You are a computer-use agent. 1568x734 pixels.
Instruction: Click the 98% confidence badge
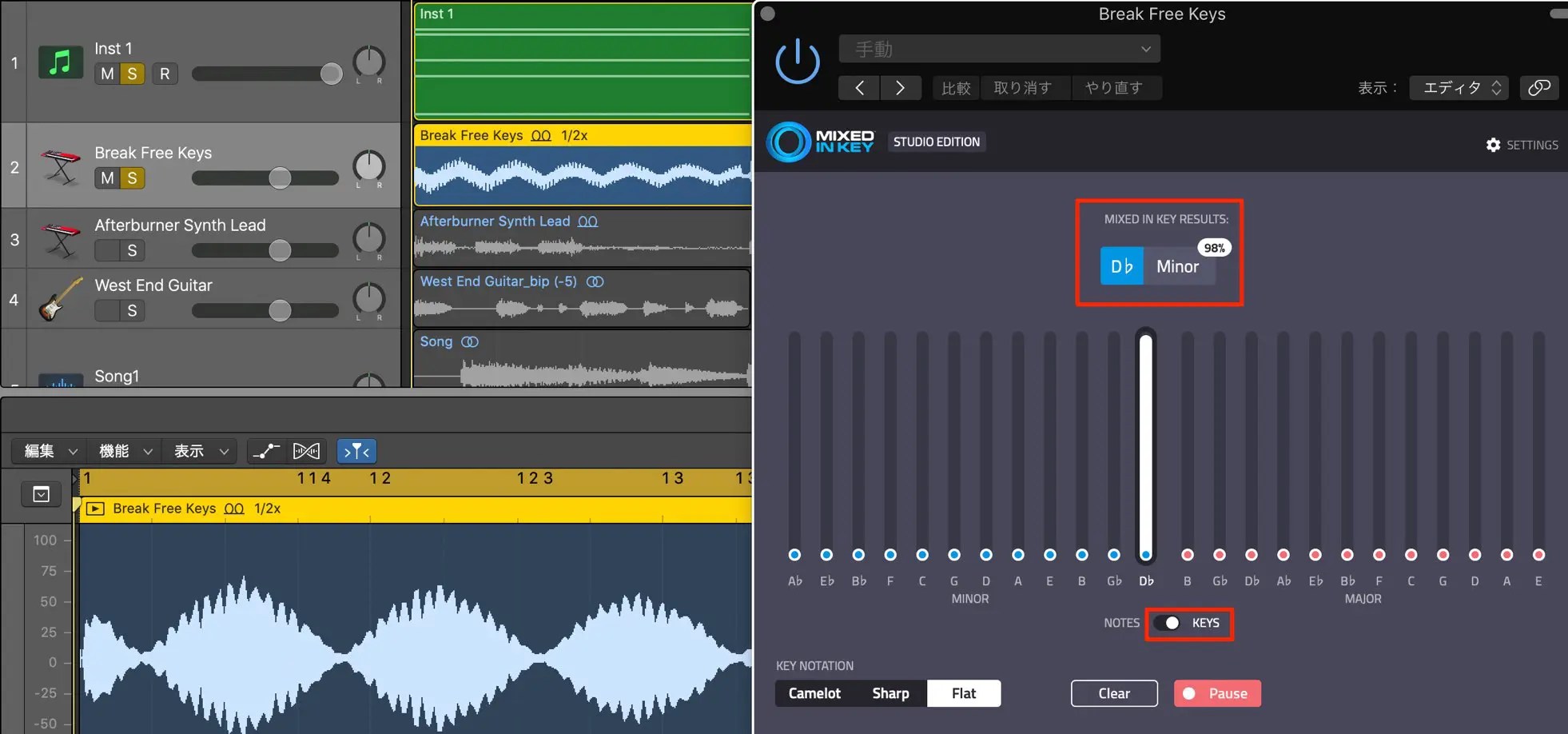(x=1215, y=248)
